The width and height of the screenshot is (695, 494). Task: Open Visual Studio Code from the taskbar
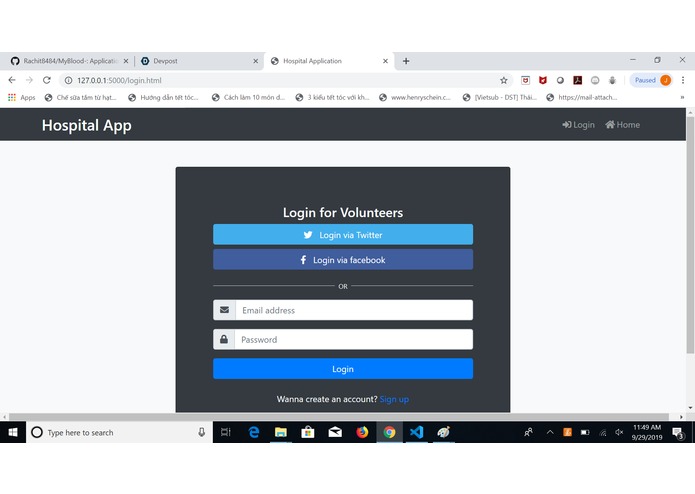(x=416, y=432)
